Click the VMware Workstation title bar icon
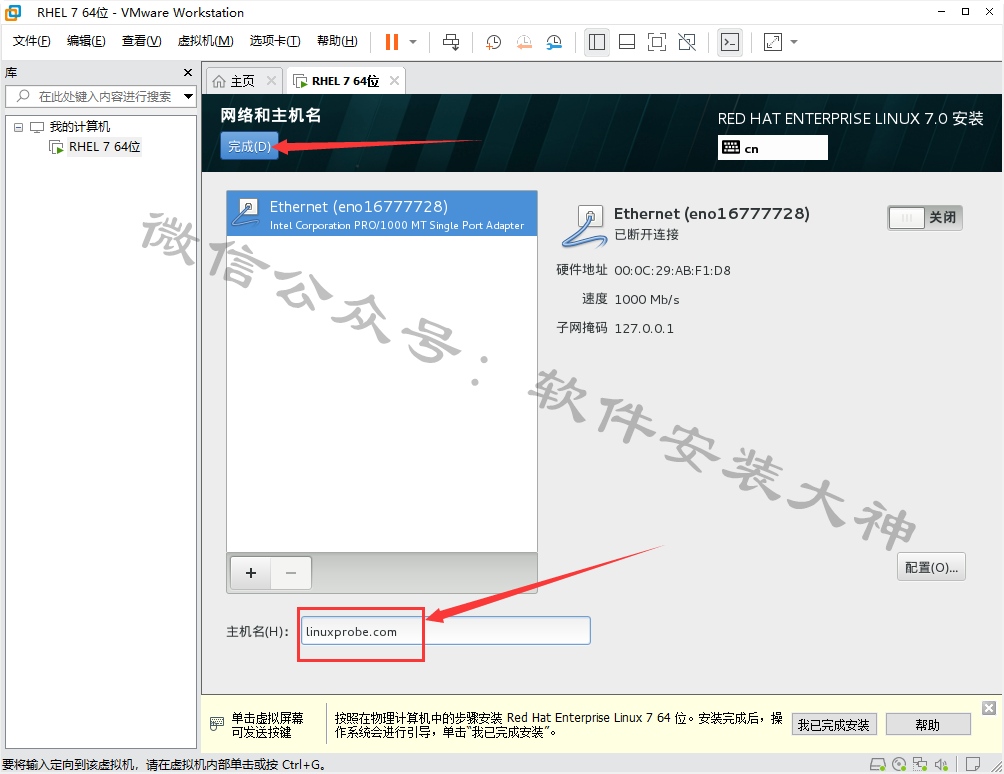The height and width of the screenshot is (774, 1004). tap(13, 12)
